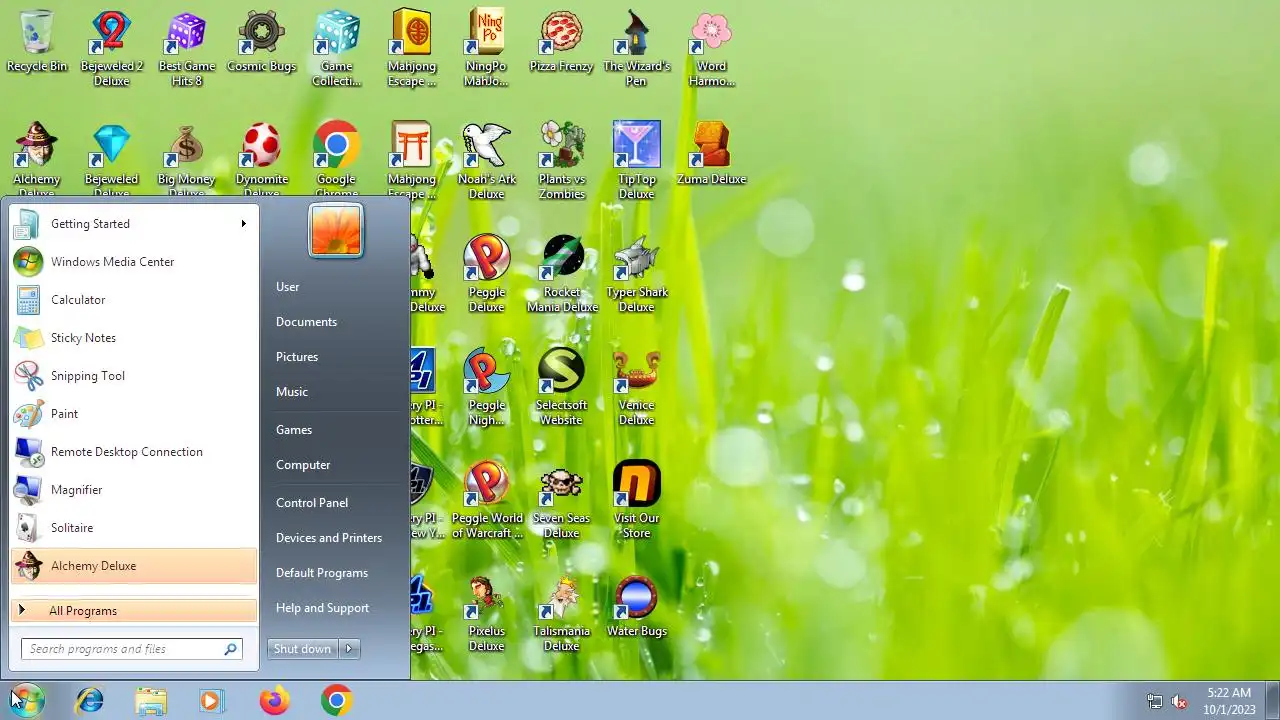This screenshot has height=720, width=1280.
Task: Launch Solitaire from Start menu
Action: coord(133,528)
